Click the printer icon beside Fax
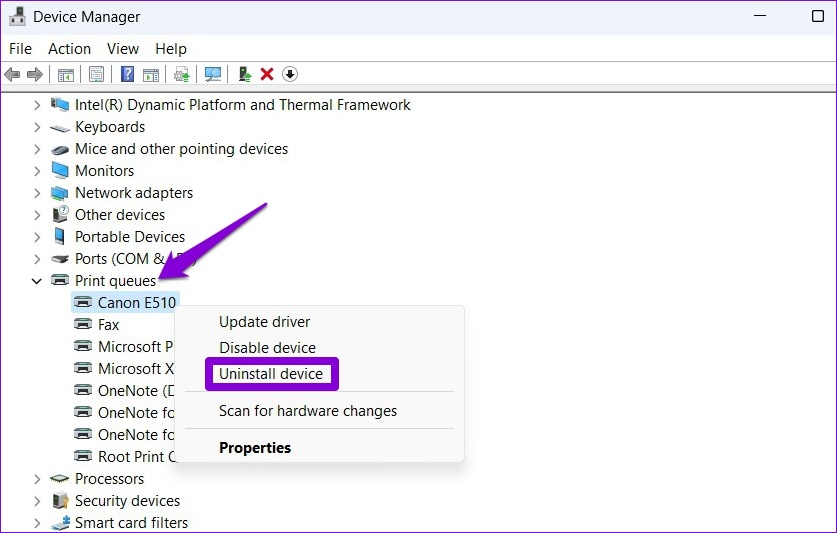 tap(83, 324)
